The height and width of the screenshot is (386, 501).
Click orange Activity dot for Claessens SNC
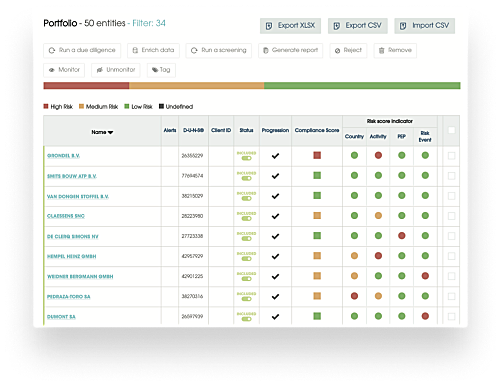[378, 216]
